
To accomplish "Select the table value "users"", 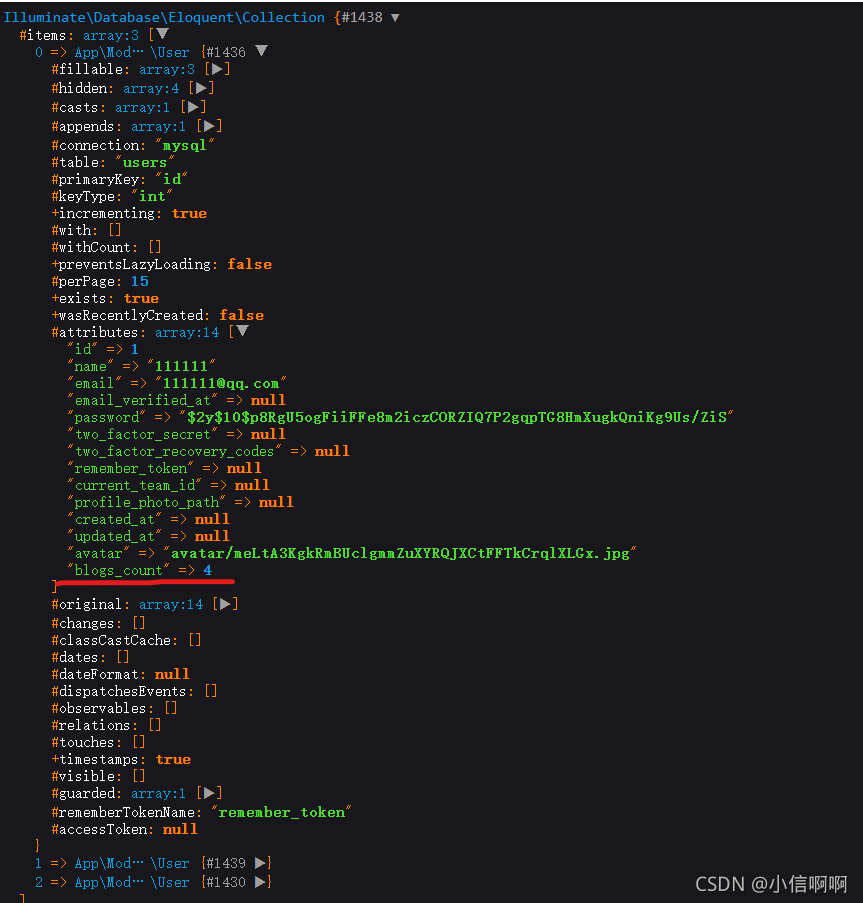I will [x=145, y=162].
